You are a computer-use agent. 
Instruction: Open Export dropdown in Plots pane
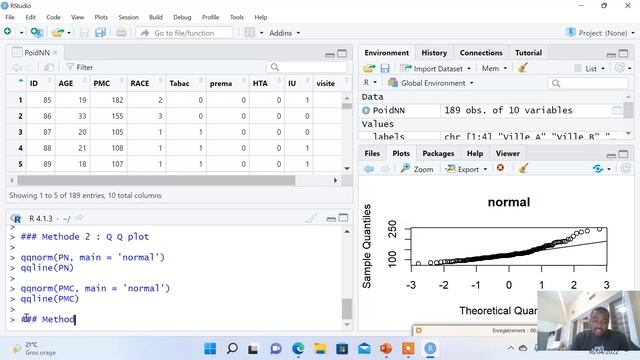(x=467, y=169)
